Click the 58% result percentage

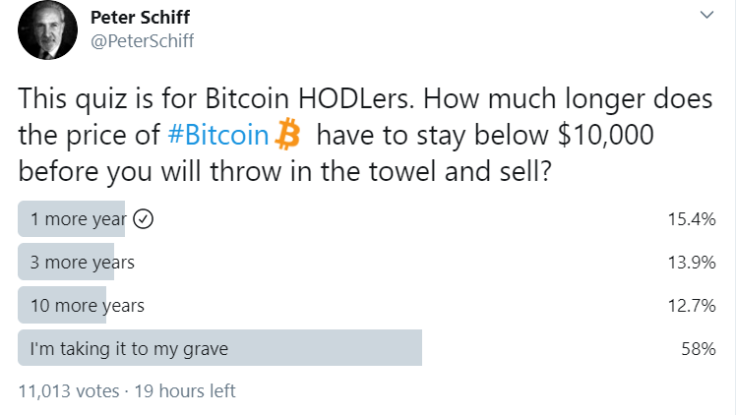[x=698, y=349]
